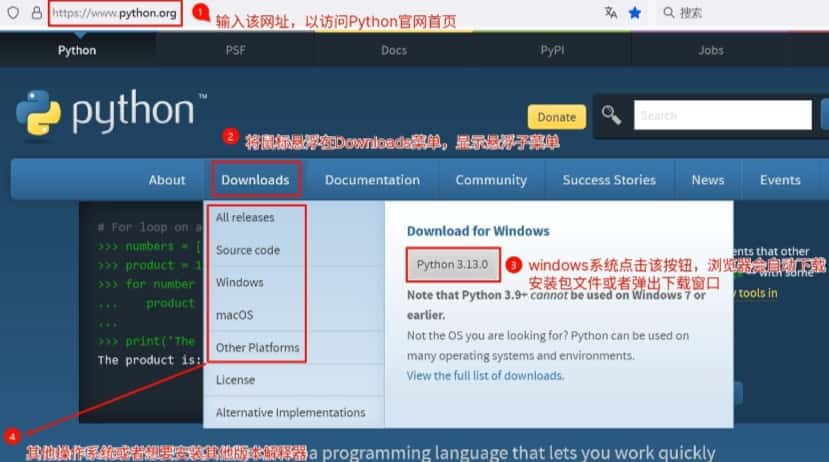Open the About menu
The width and height of the screenshot is (829, 462).
(x=167, y=180)
